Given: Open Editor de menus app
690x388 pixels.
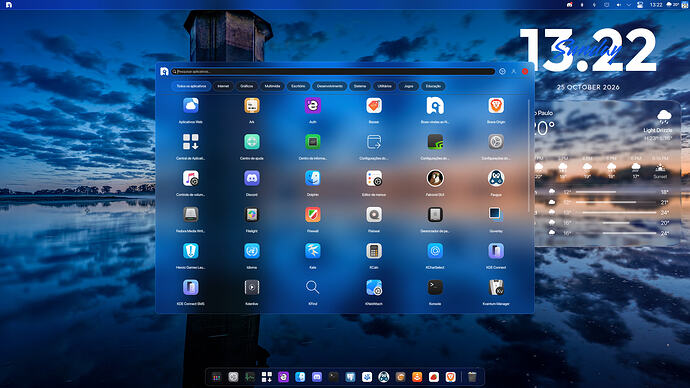Looking at the screenshot, I should tap(374, 179).
